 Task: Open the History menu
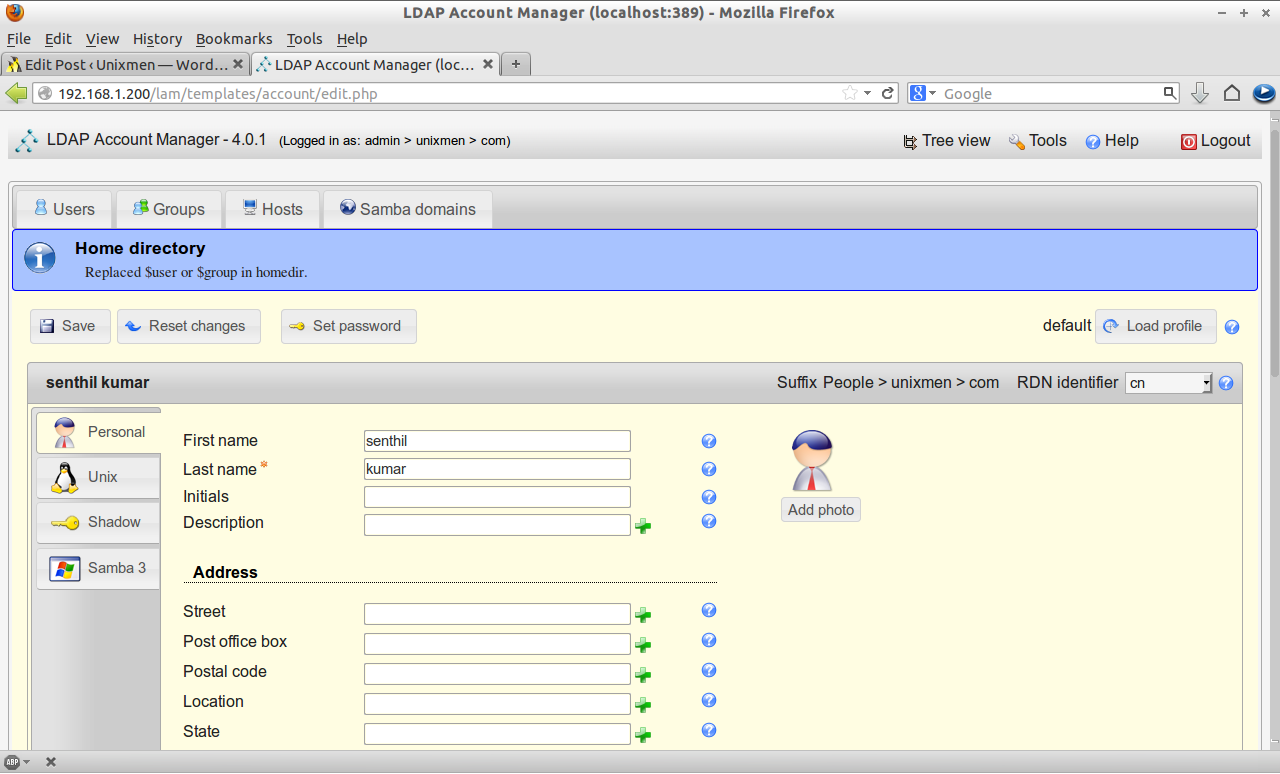tap(157, 39)
